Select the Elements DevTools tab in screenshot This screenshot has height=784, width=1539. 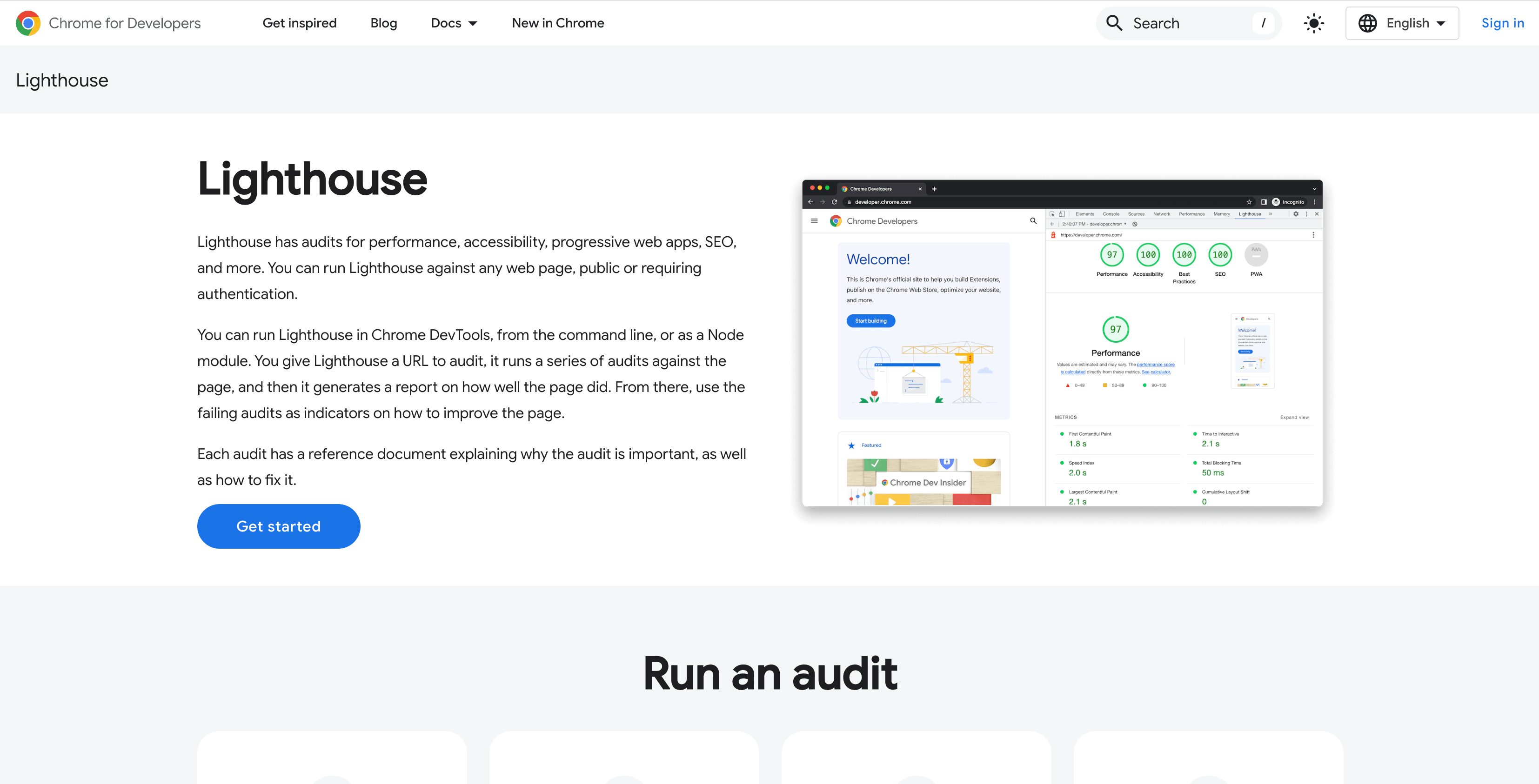1084,214
